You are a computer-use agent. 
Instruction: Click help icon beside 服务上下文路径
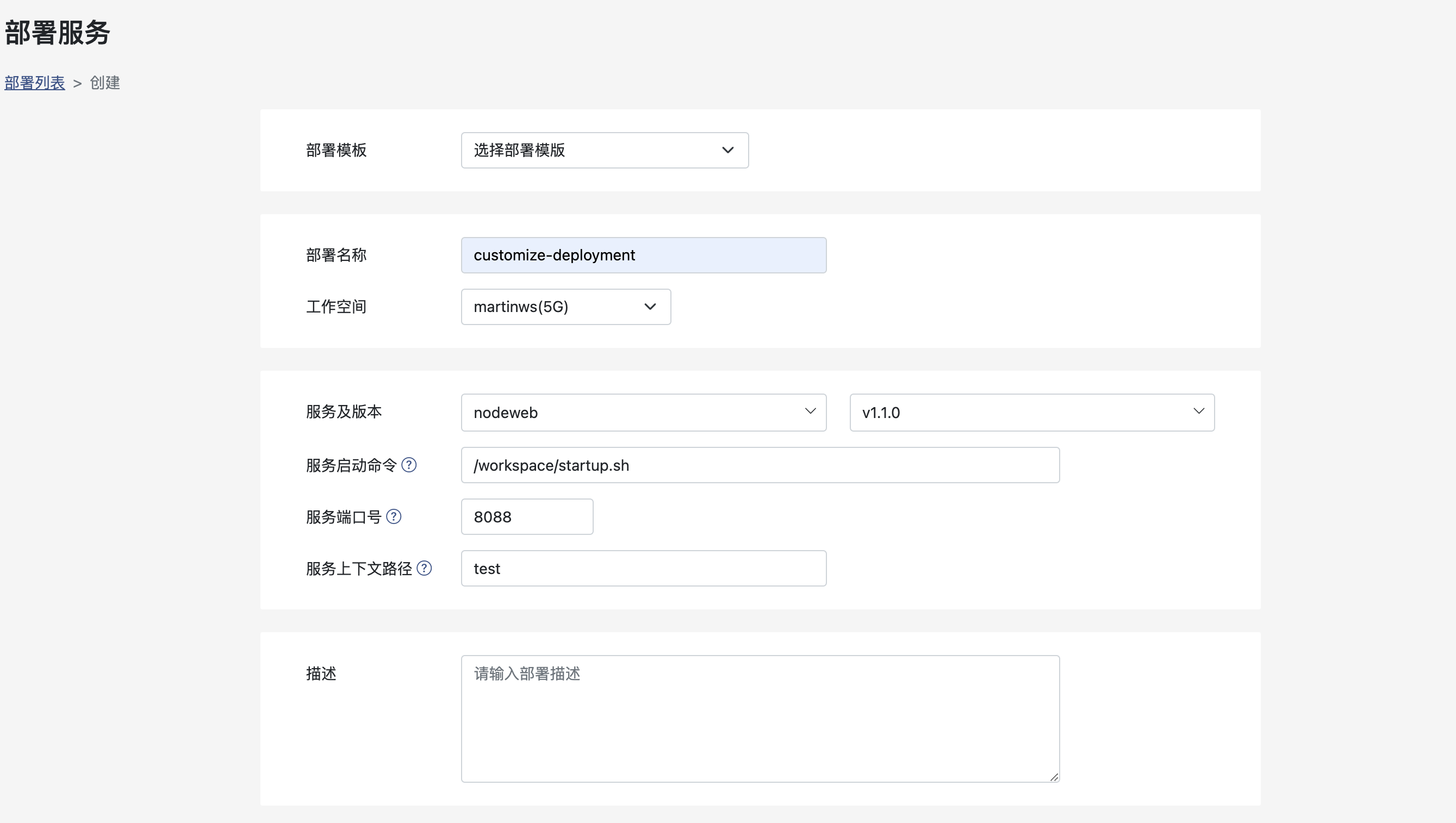(424, 568)
